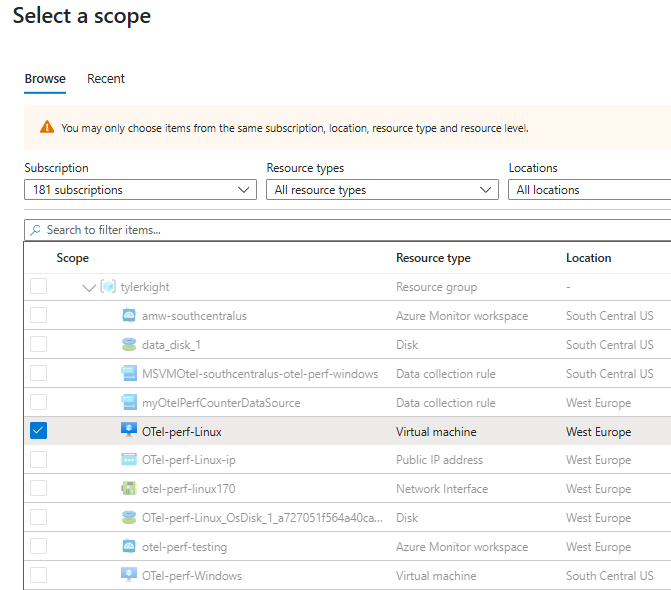Select the OTel-perf-Linux_OsDisk_1 name
Image resolution: width=671 pixels, height=590 pixels.
click(x=262, y=518)
